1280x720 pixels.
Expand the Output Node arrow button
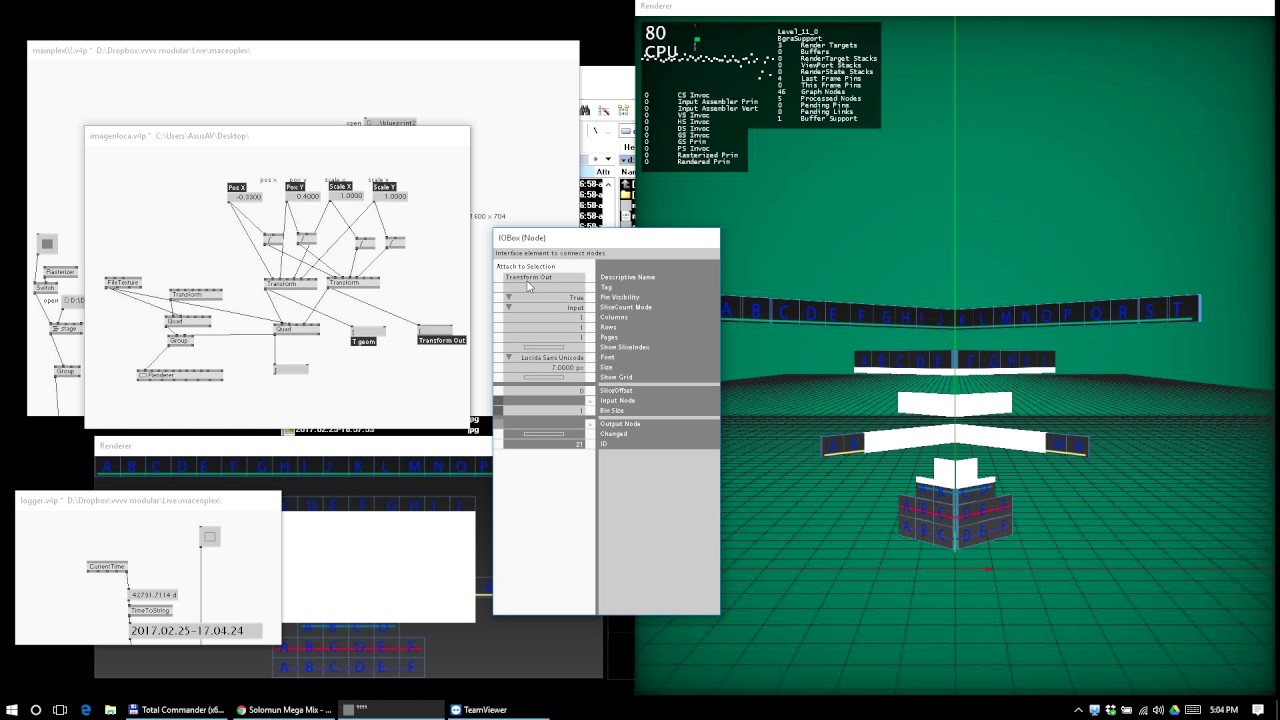pyautogui.click(x=590, y=424)
